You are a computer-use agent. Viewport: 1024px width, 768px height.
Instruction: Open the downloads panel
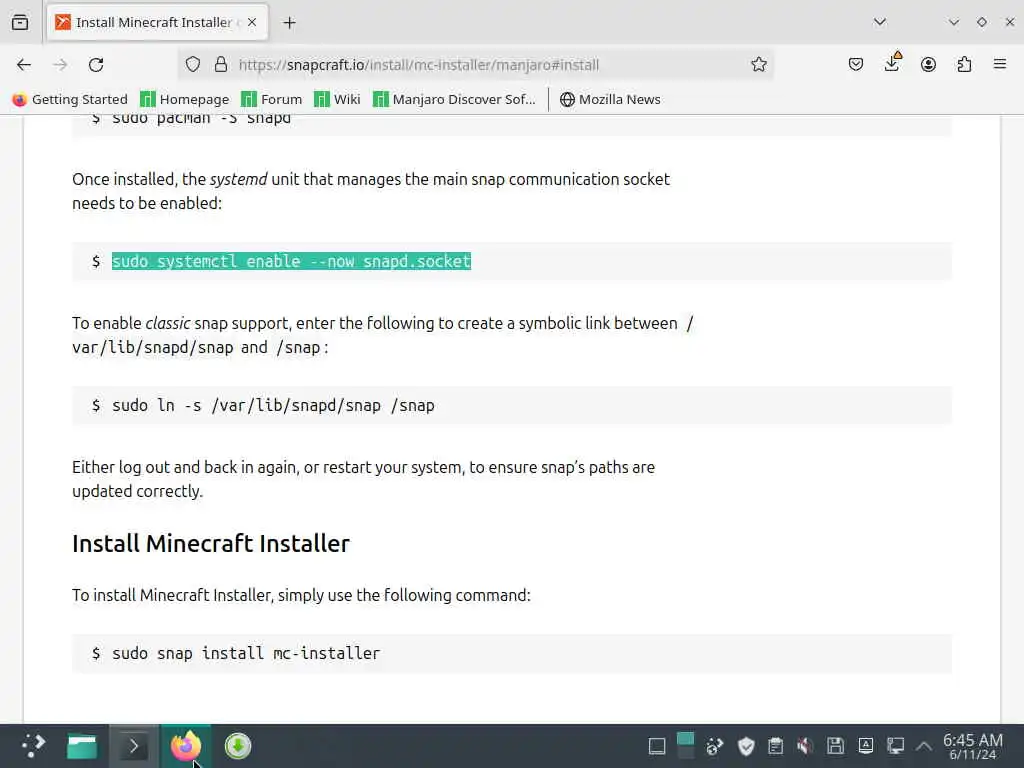(892, 63)
